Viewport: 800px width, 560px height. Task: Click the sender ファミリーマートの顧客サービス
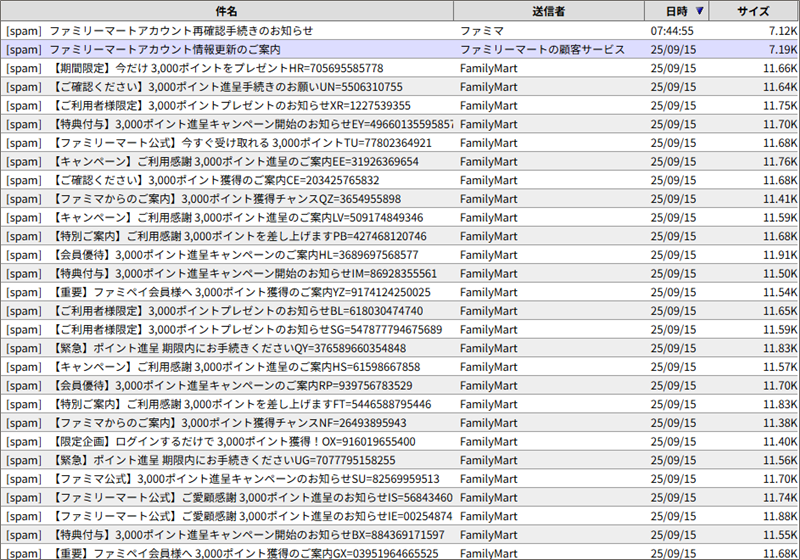coord(542,49)
